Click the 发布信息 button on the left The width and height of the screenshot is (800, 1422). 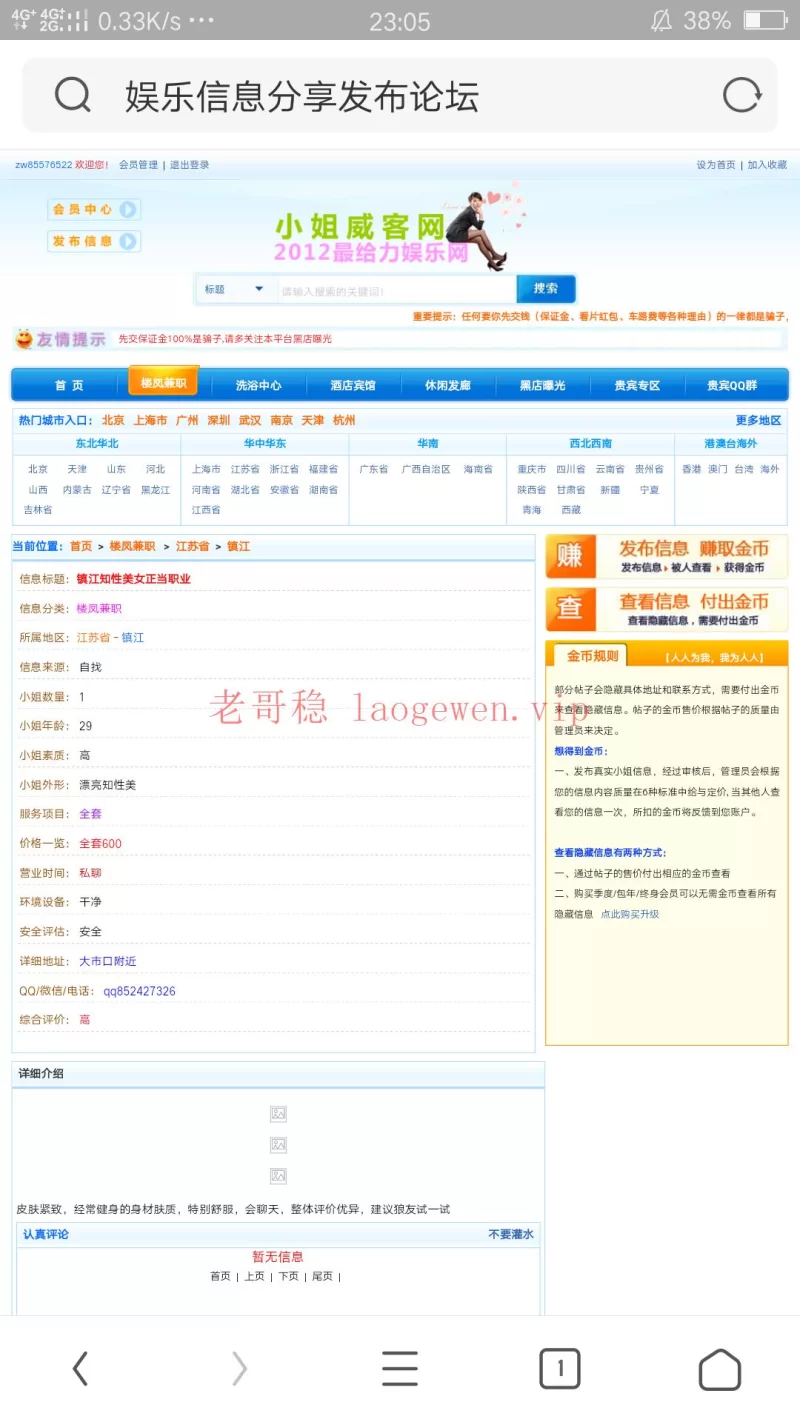94,241
